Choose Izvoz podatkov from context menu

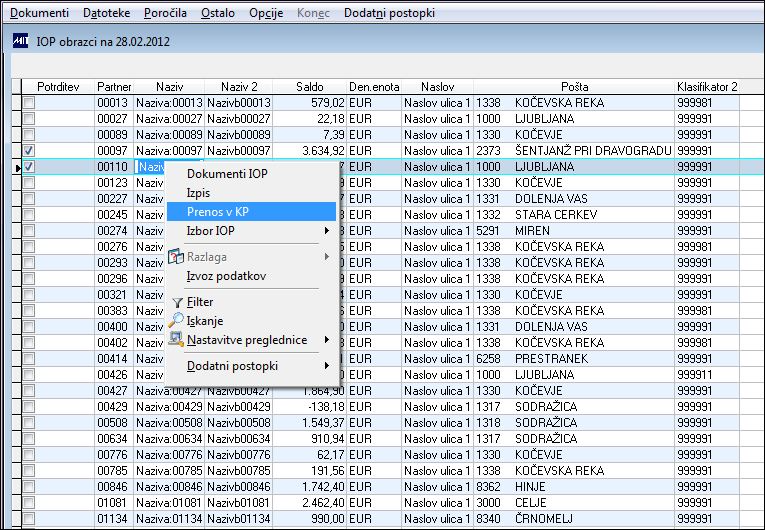[x=226, y=276]
